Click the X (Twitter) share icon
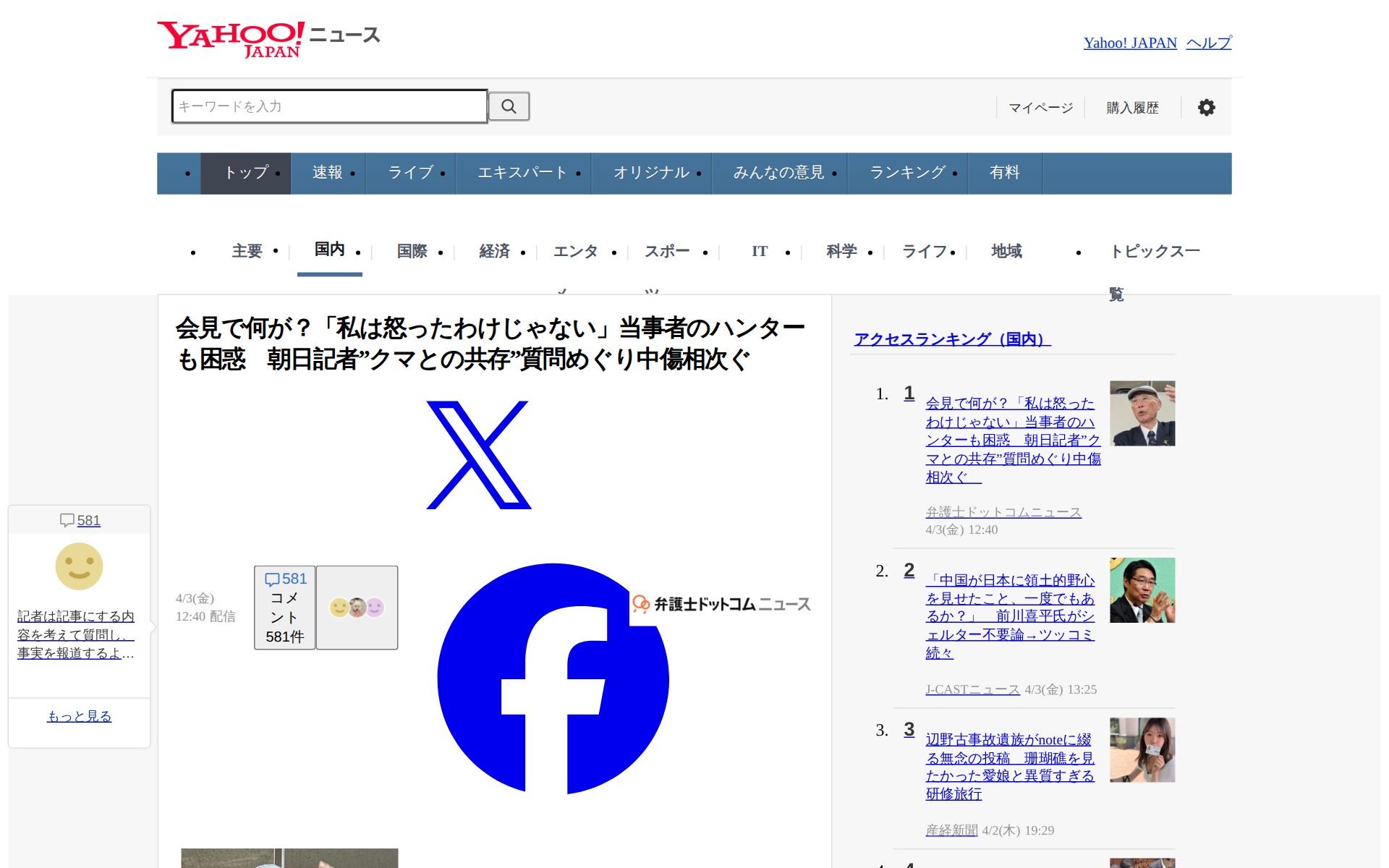 478,454
